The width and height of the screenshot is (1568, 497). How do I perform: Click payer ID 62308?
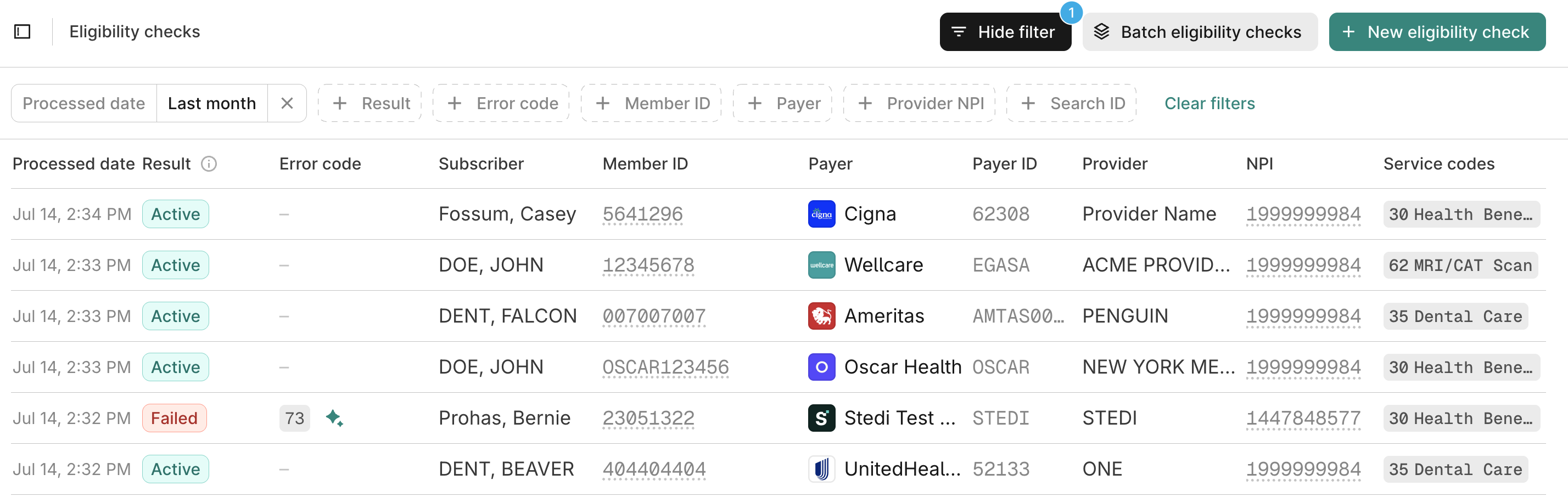[x=1001, y=214]
